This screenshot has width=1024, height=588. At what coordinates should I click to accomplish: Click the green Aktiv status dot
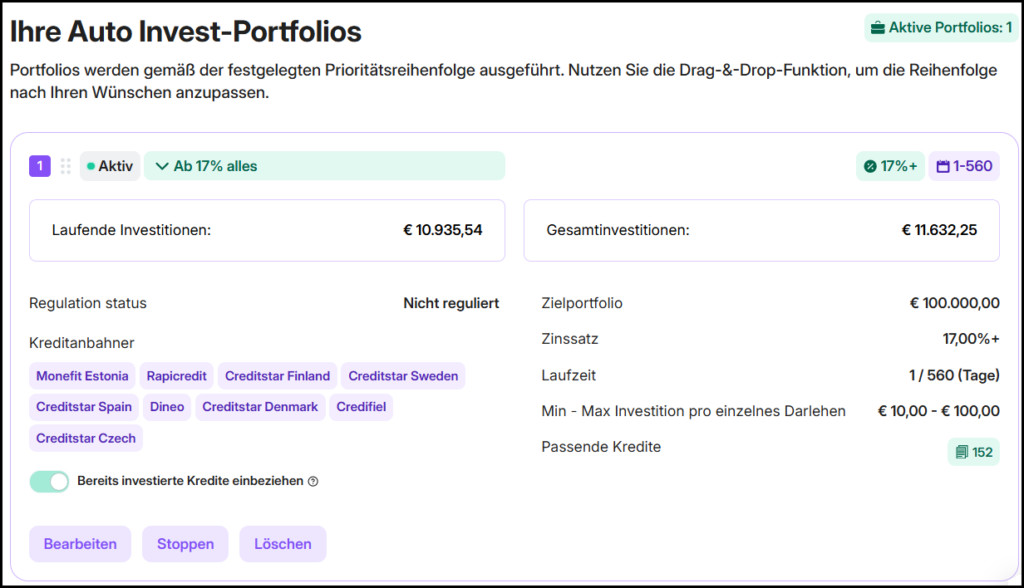point(91,166)
